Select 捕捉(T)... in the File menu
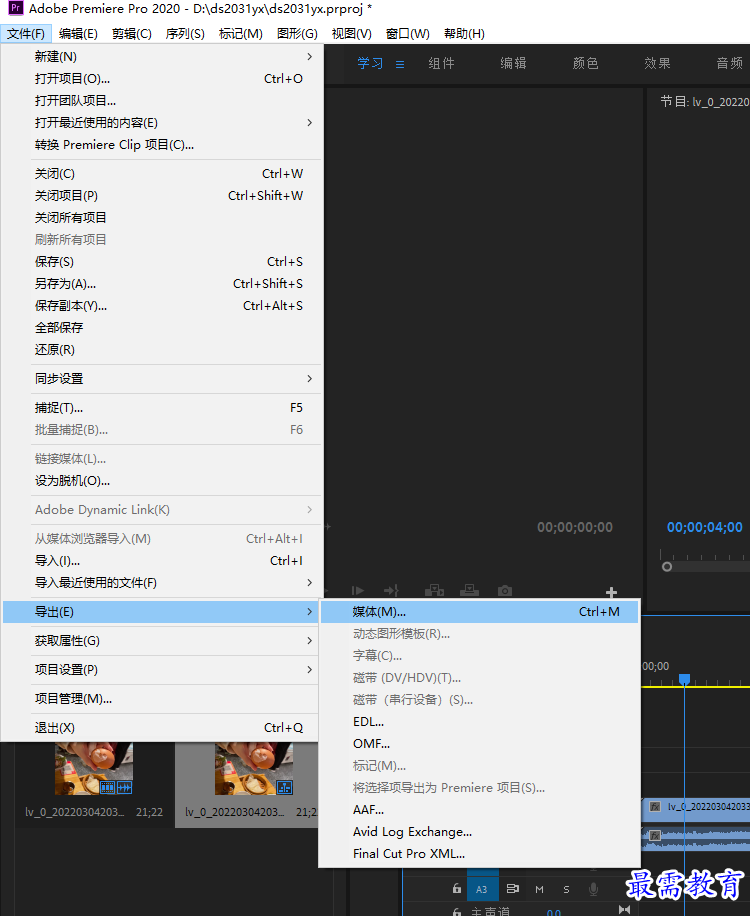750x916 pixels. click(x=162, y=408)
